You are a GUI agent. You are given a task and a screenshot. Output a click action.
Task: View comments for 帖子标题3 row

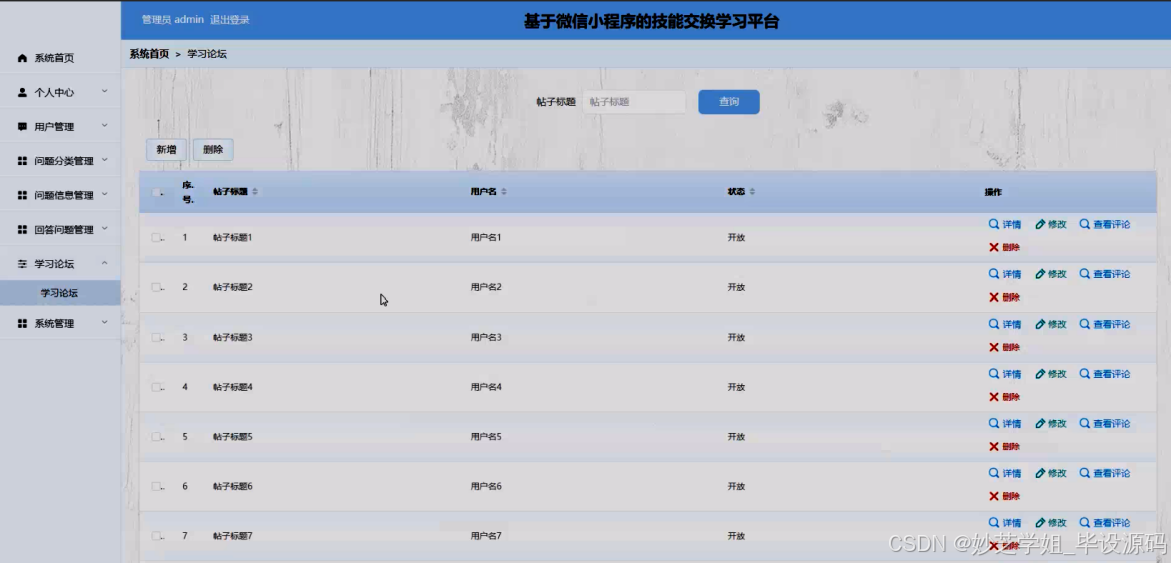pyautogui.click(x=1105, y=324)
